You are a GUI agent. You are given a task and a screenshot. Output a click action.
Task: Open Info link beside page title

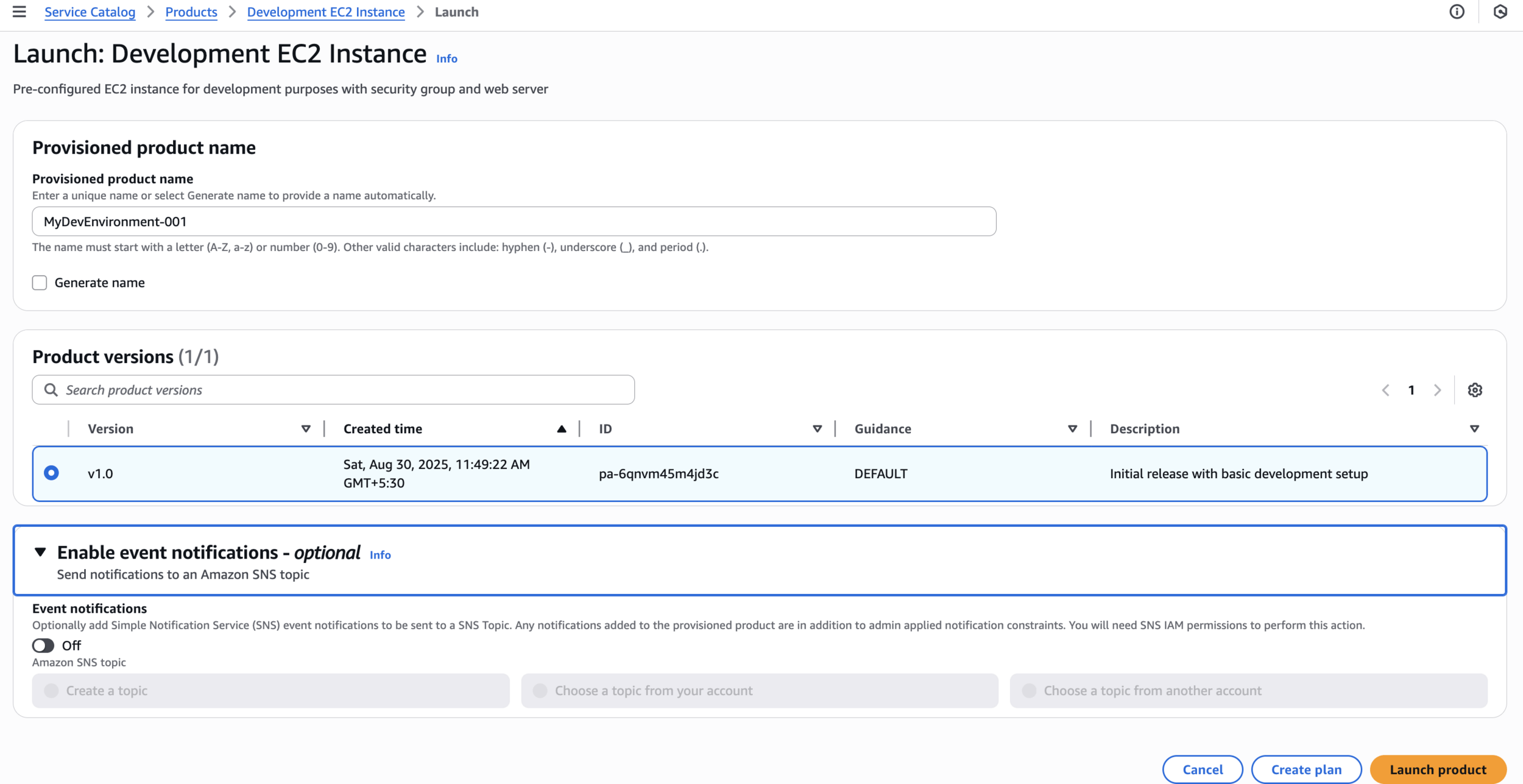pos(447,58)
